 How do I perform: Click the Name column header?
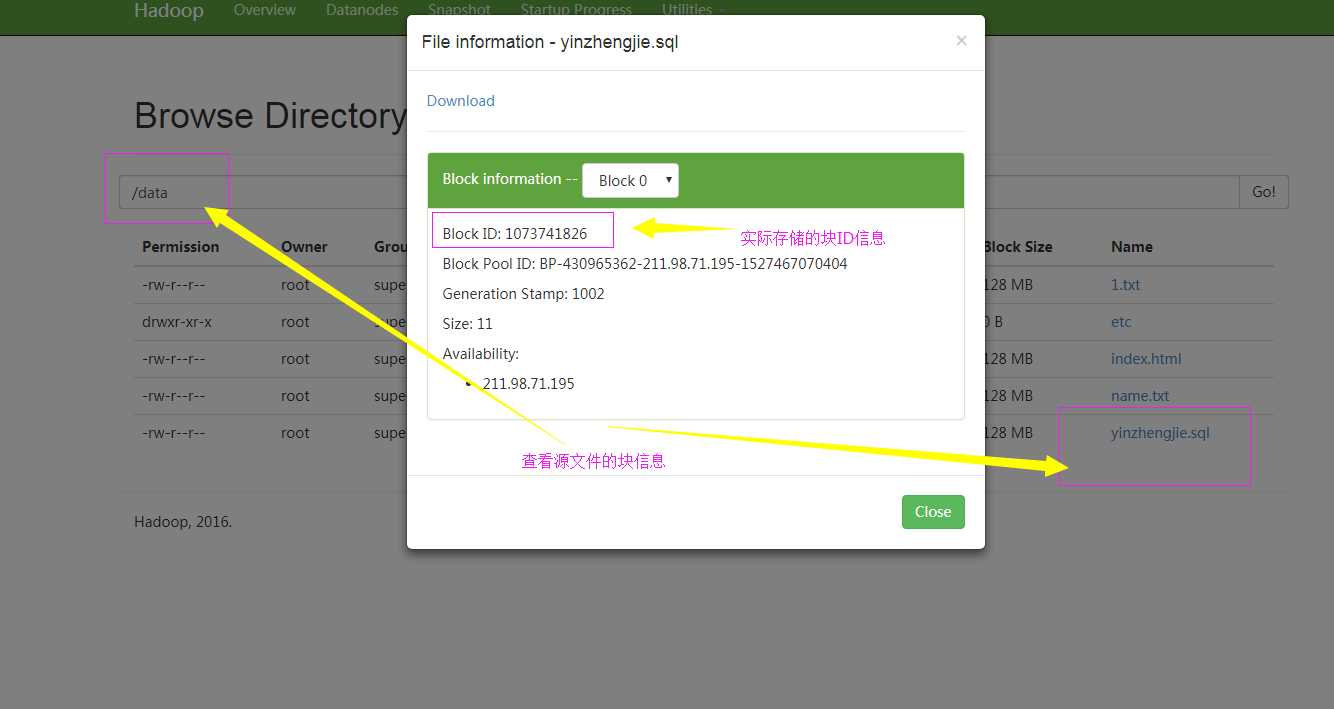[x=1132, y=247]
